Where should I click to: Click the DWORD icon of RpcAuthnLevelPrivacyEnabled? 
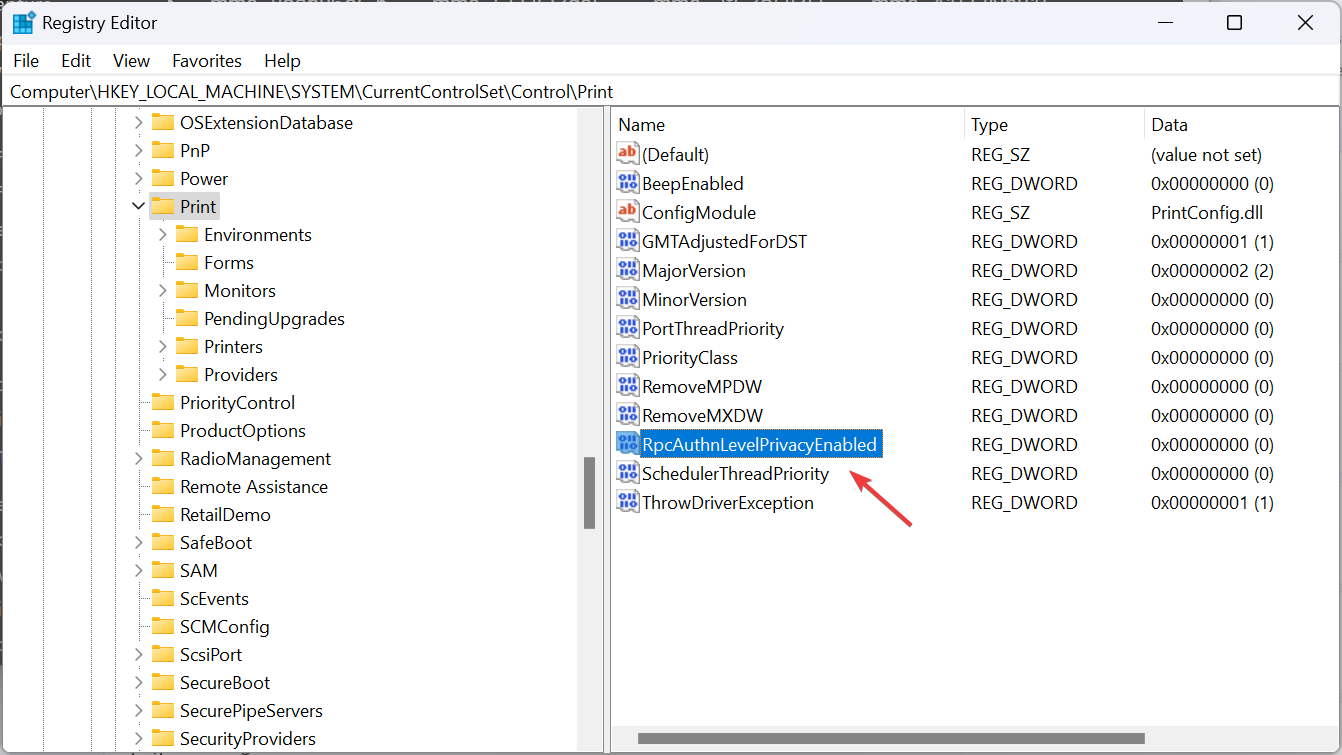click(627, 444)
